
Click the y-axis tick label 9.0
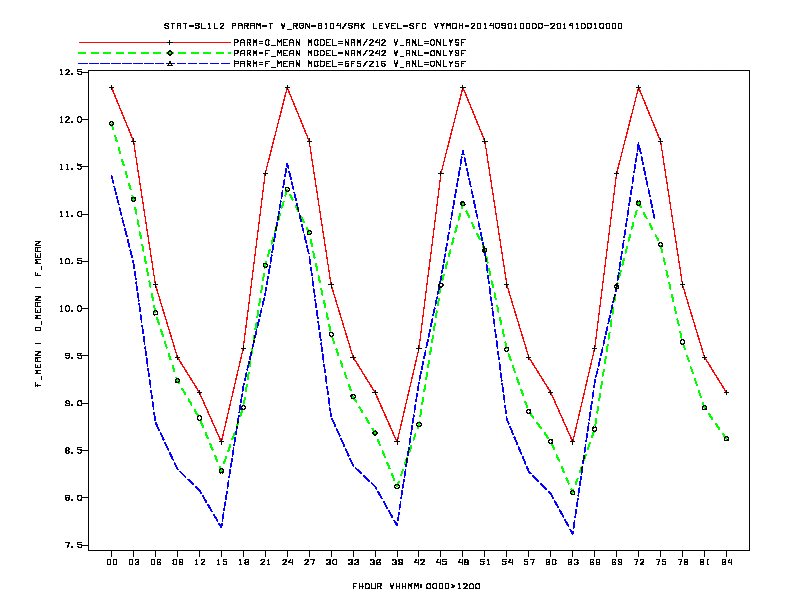point(73,403)
